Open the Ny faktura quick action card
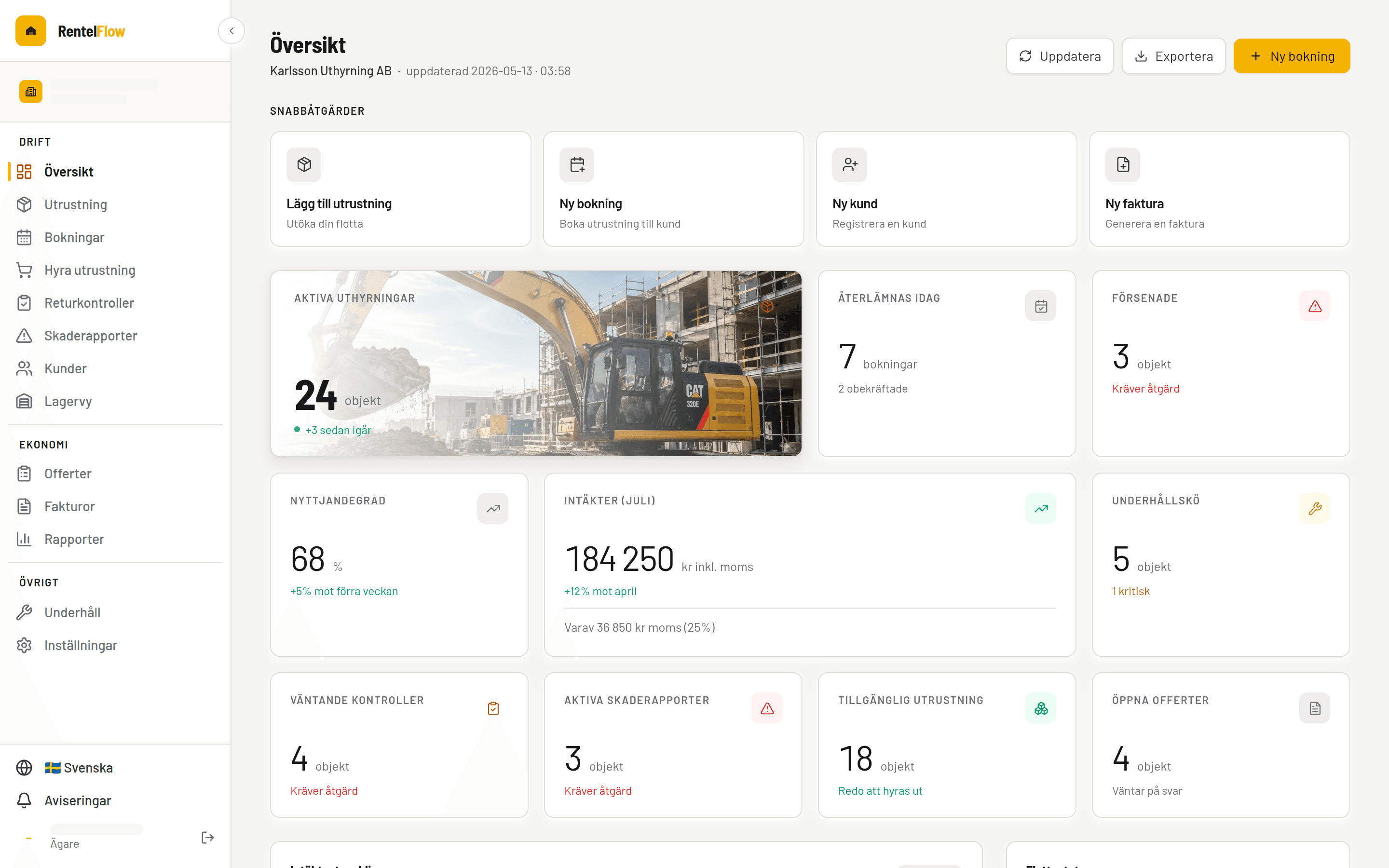Image resolution: width=1389 pixels, height=868 pixels. pos(1219,189)
